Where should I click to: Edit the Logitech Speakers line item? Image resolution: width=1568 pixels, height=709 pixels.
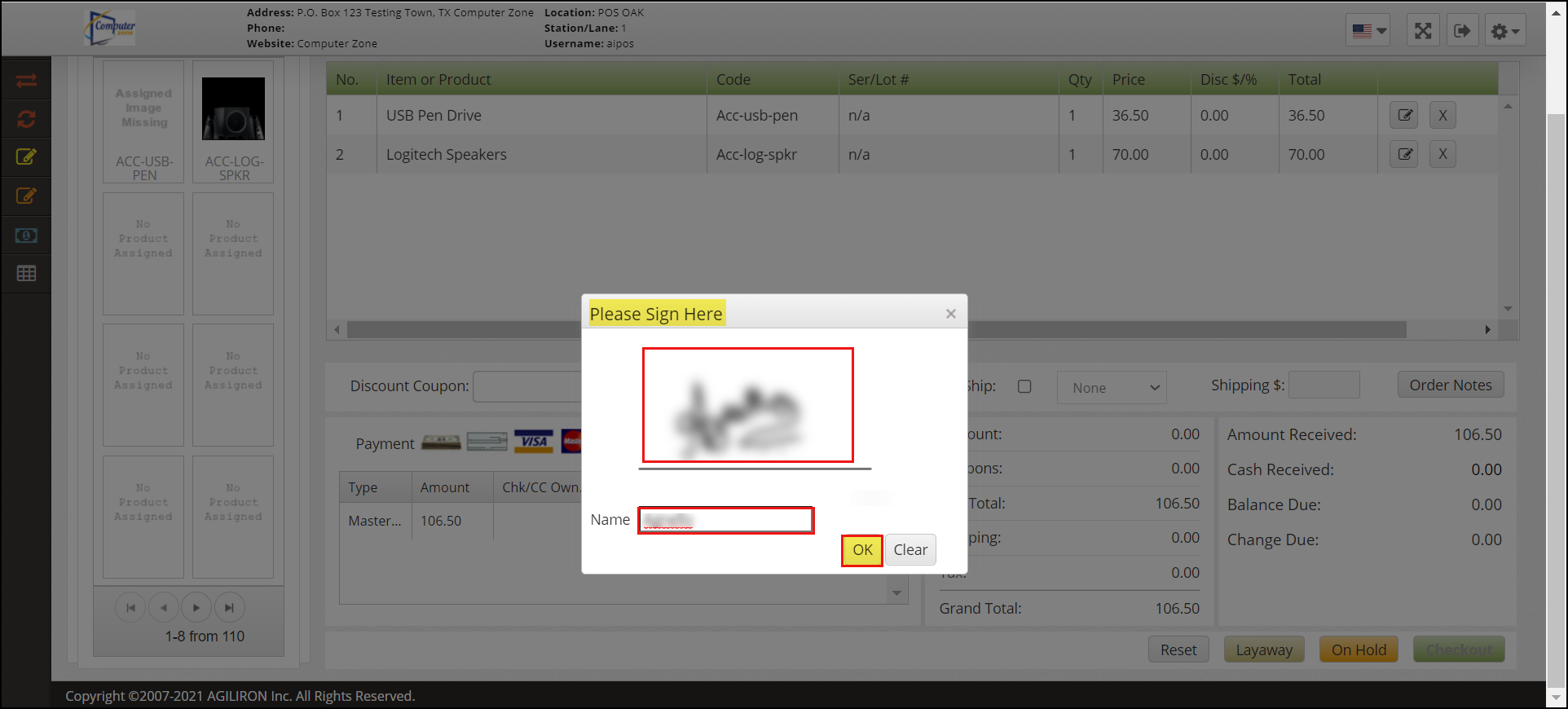tap(1404, 154)
